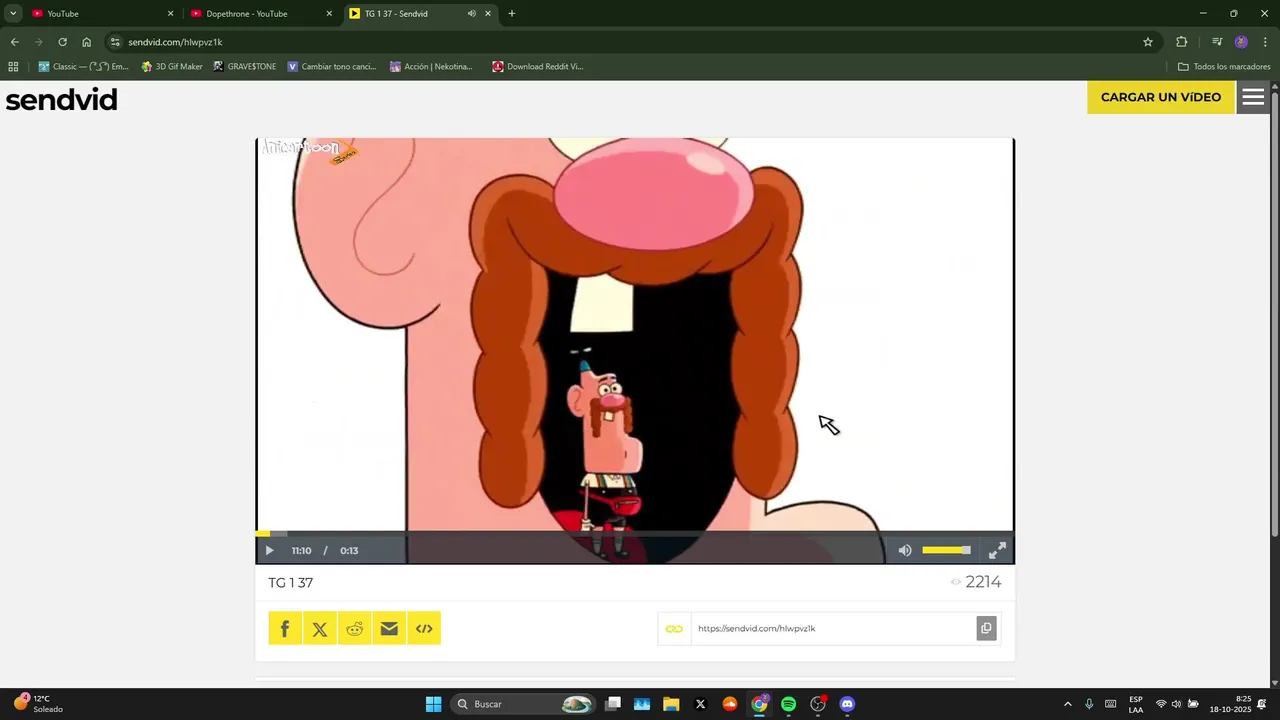Viewport: 1280px width, 720px height.
Task: Open the hamburger menu on sendvid
Action: click(1253, 97)
